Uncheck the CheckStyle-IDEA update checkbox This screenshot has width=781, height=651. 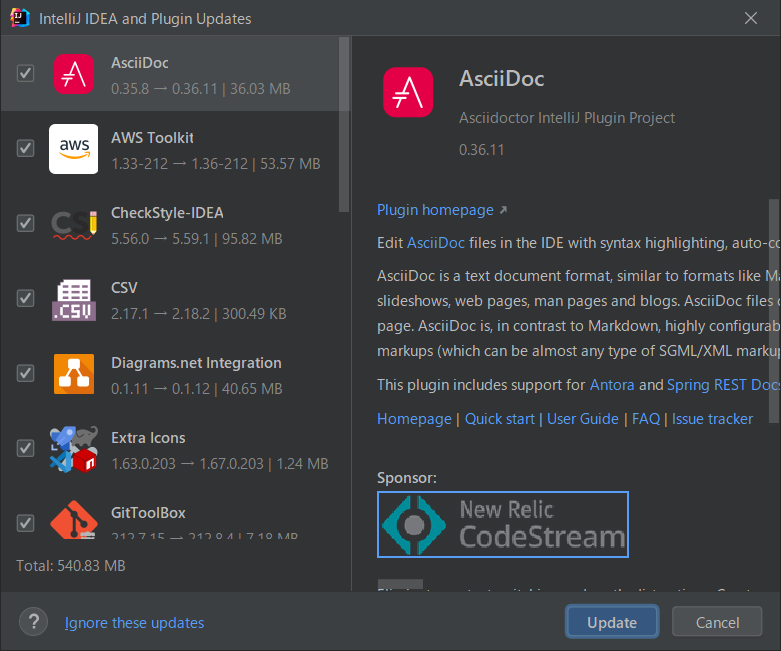[25, 223]
